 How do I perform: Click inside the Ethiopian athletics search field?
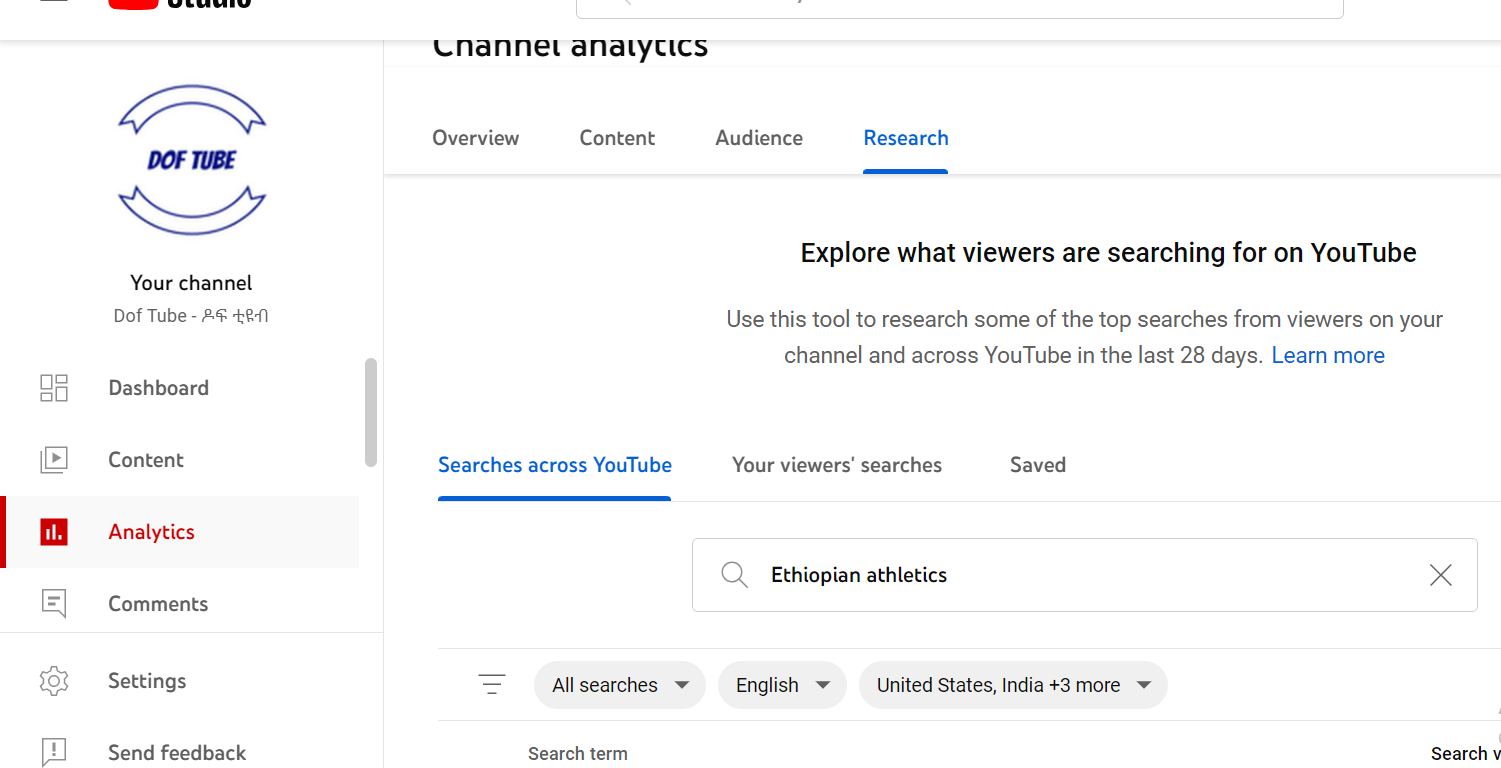point(1085,575)
